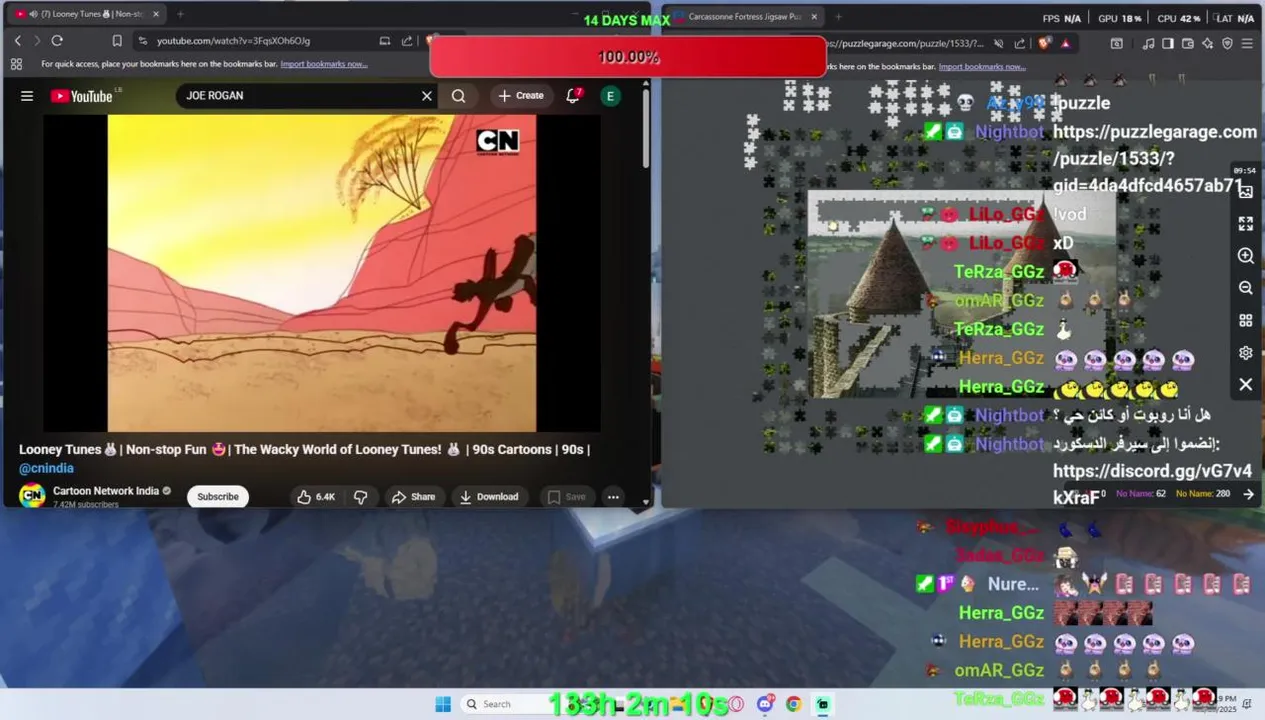
Task: Zoom in on the puzzle
Action: 1245,256
